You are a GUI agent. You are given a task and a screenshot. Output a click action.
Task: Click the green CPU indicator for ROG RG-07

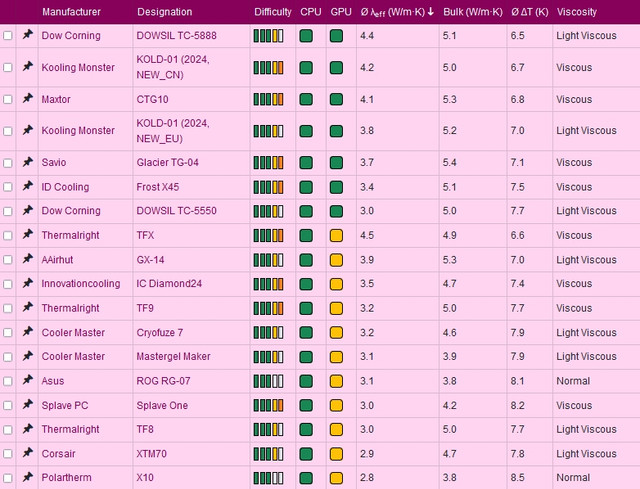tap(306, 381)
